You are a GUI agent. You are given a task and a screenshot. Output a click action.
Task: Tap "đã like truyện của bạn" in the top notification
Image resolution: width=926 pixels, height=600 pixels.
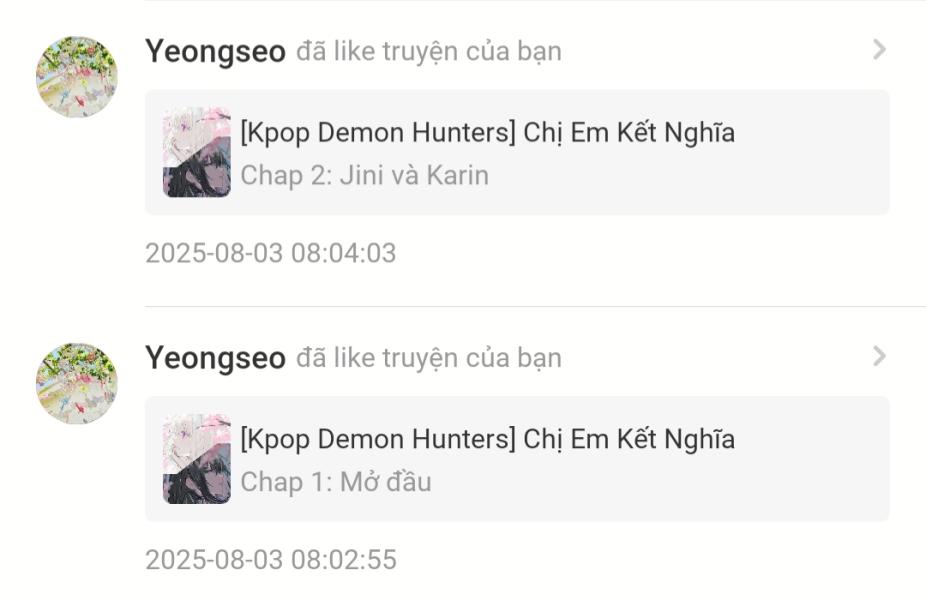(429, 52)
